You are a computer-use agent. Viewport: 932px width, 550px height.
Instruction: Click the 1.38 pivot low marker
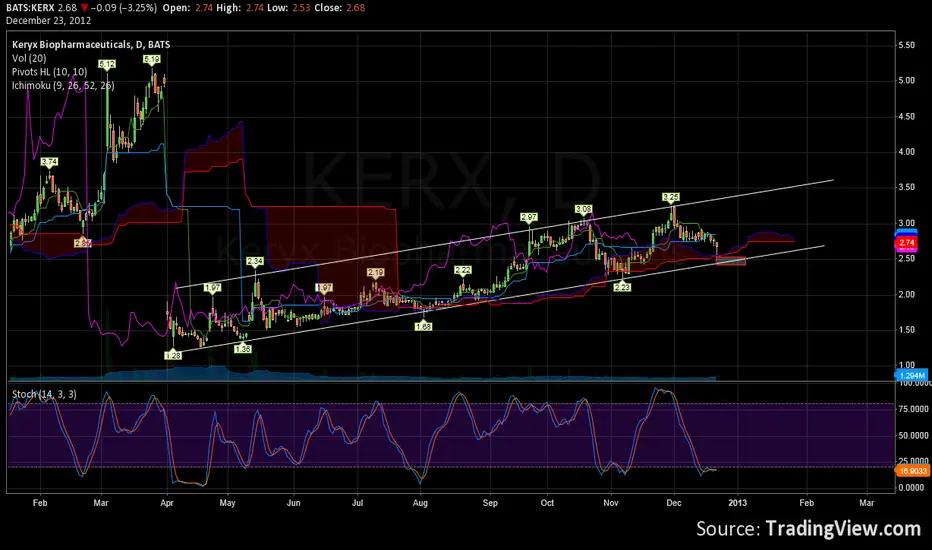point(243,349)
